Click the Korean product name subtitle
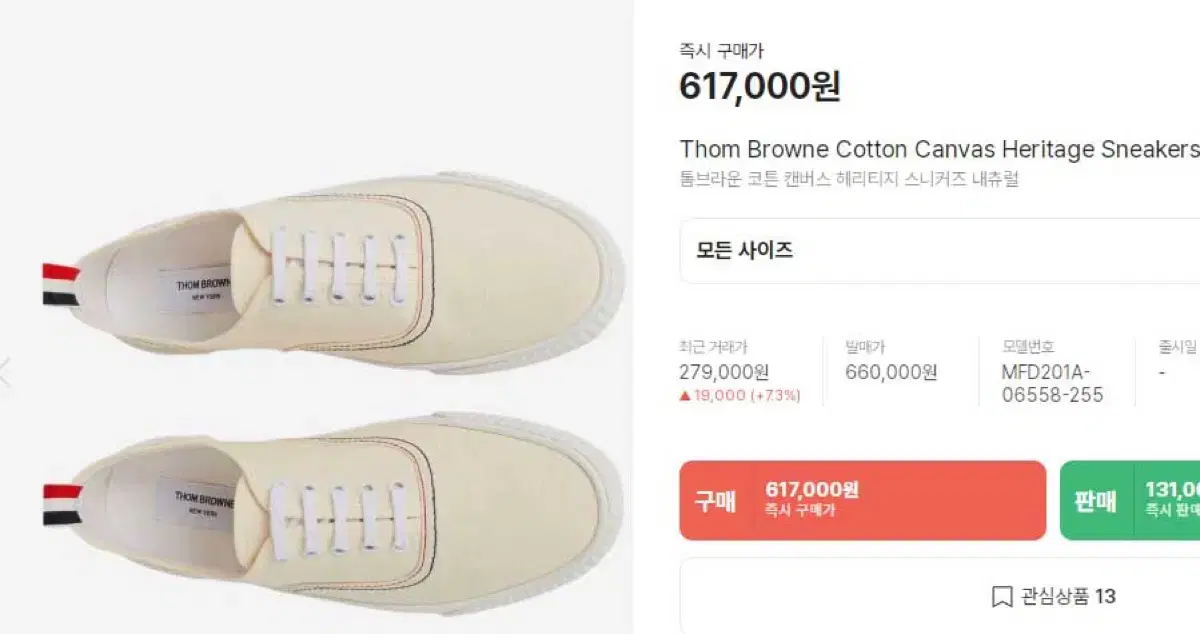Image resolution: width=1200 pixels, height=634 pixels. (x=849, y=180)
